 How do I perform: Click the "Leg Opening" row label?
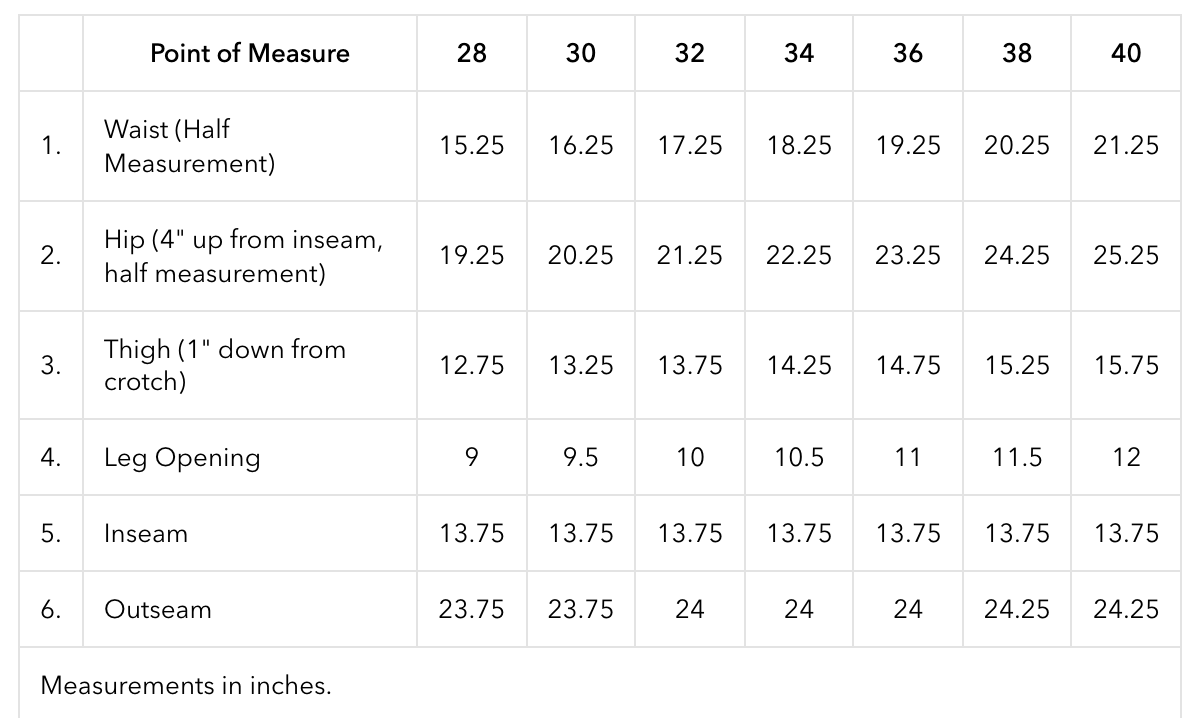pos(182,457)
